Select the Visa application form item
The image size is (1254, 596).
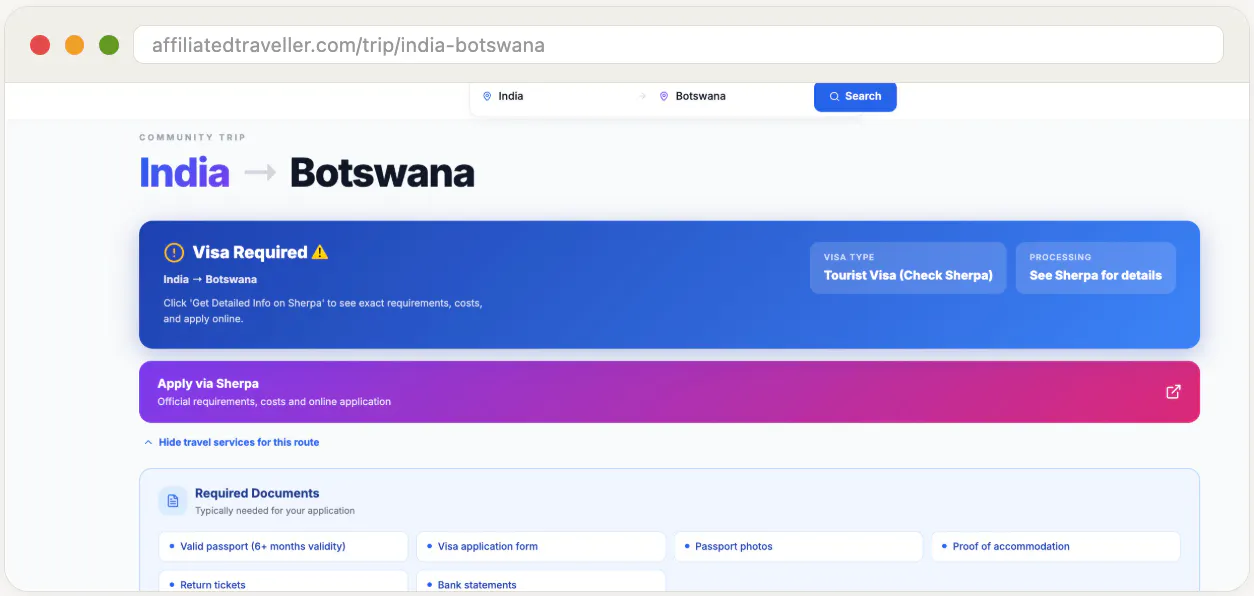click(x=541, y=547)
